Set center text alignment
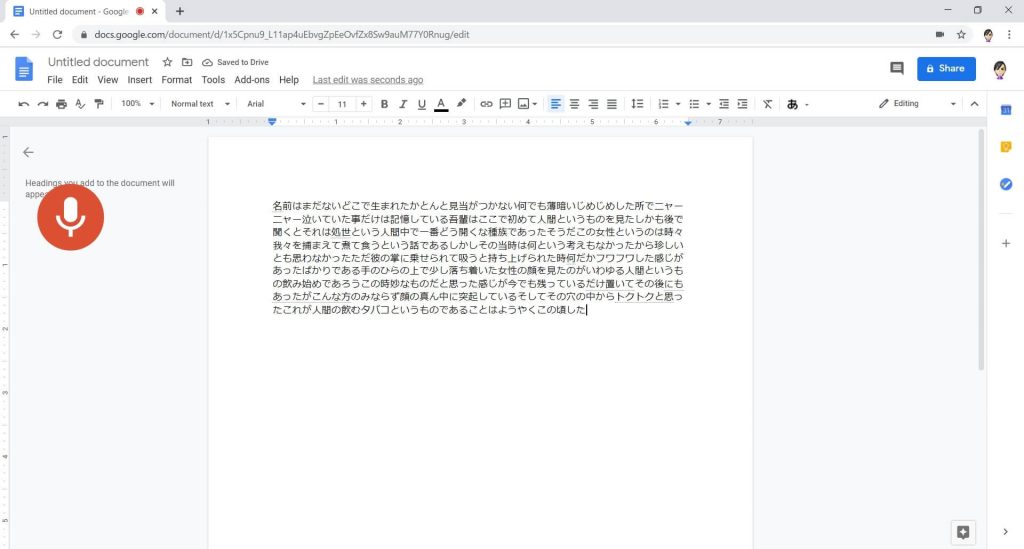This screenshot has width=1024, height=549. (574, 104)
